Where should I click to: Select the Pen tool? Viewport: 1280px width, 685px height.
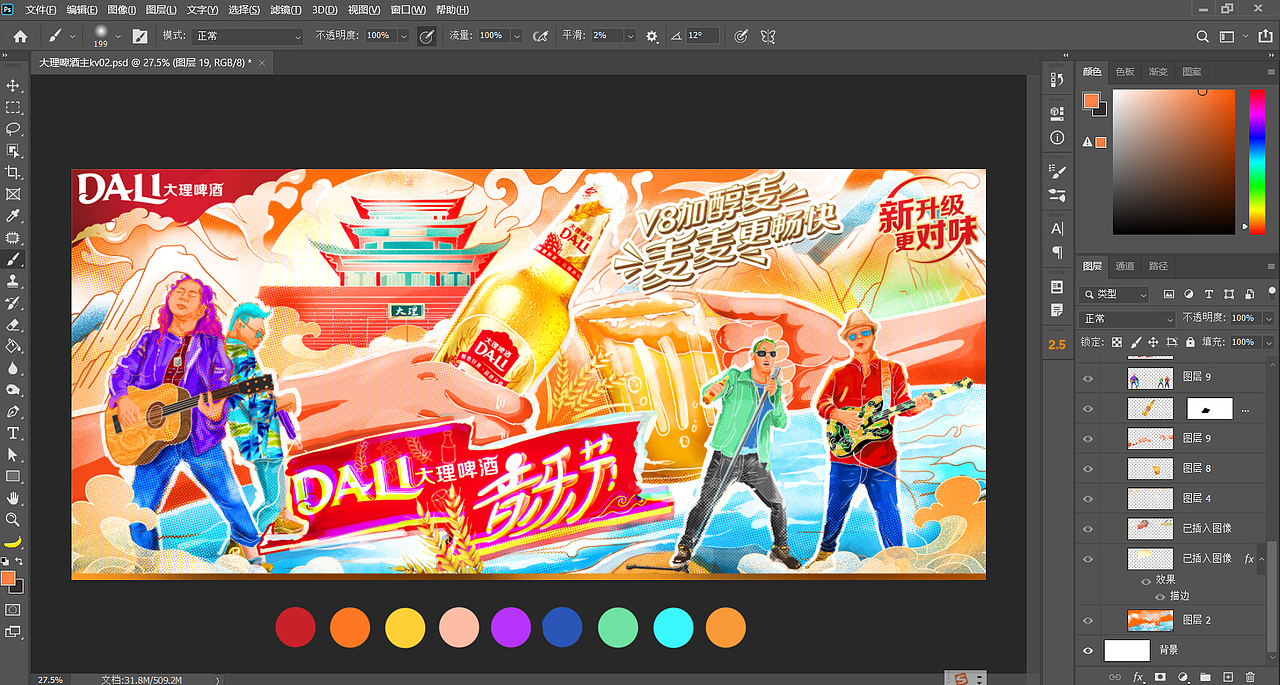[14, 411]
